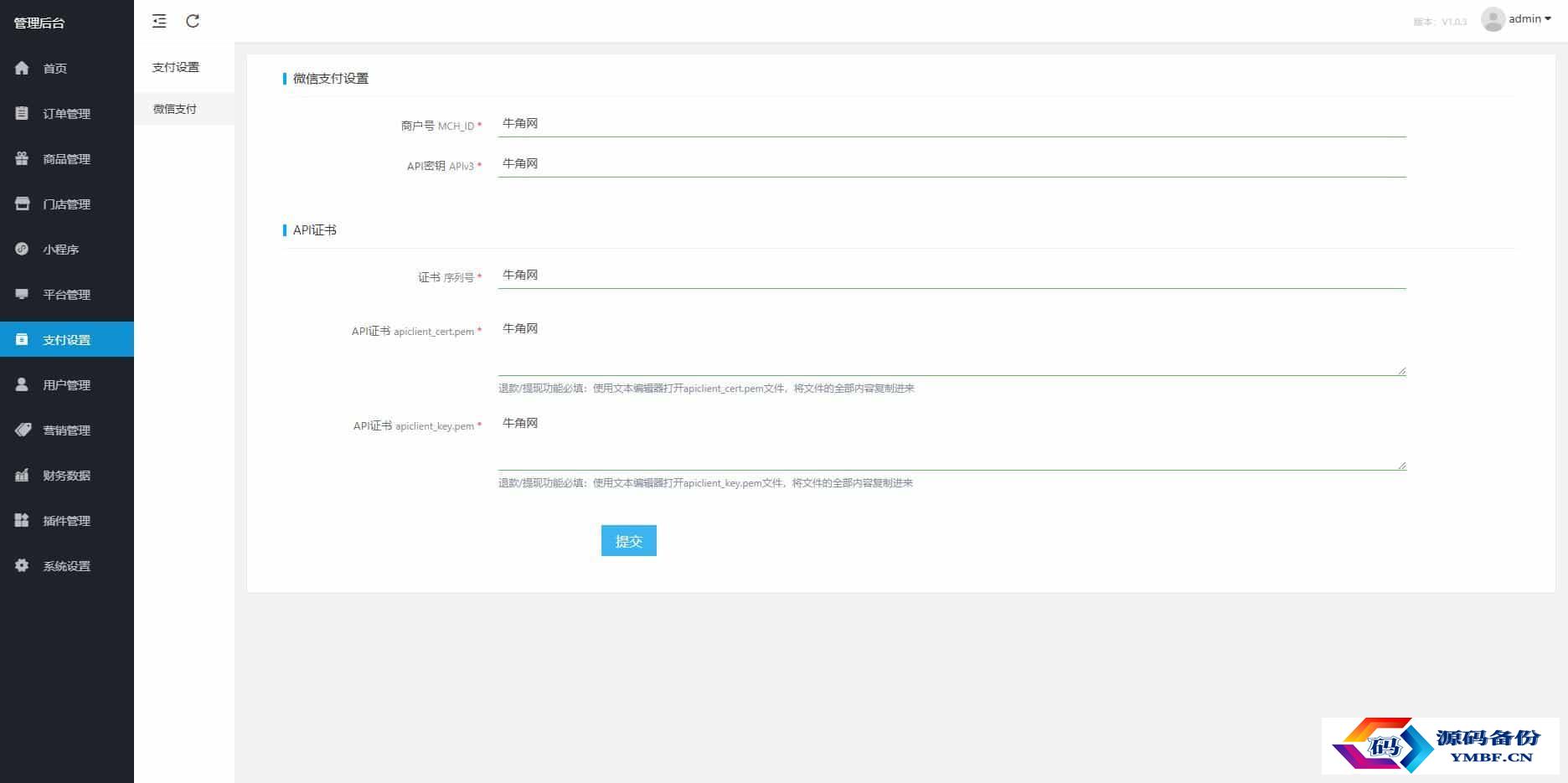The height and width of the screenshot is (783, 1568).
Task: Click the mini program icon
Action: click(22, 249)
